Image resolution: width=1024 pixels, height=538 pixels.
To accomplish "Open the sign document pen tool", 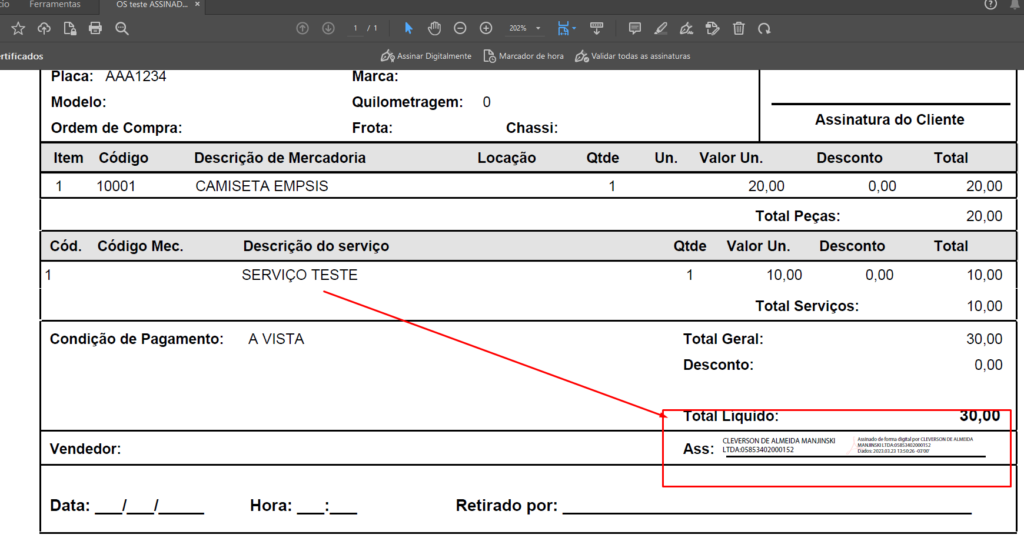I will pos(686,28).
